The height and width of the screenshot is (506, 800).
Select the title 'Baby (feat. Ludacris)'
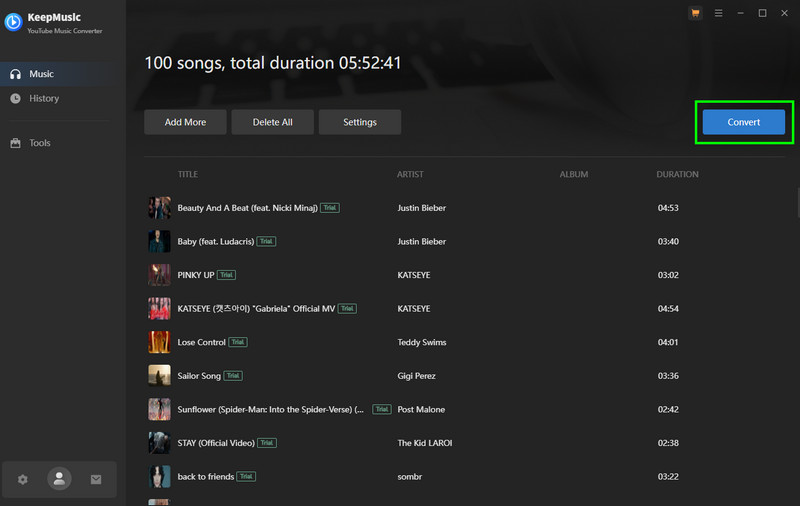click(x=215, y=241)
